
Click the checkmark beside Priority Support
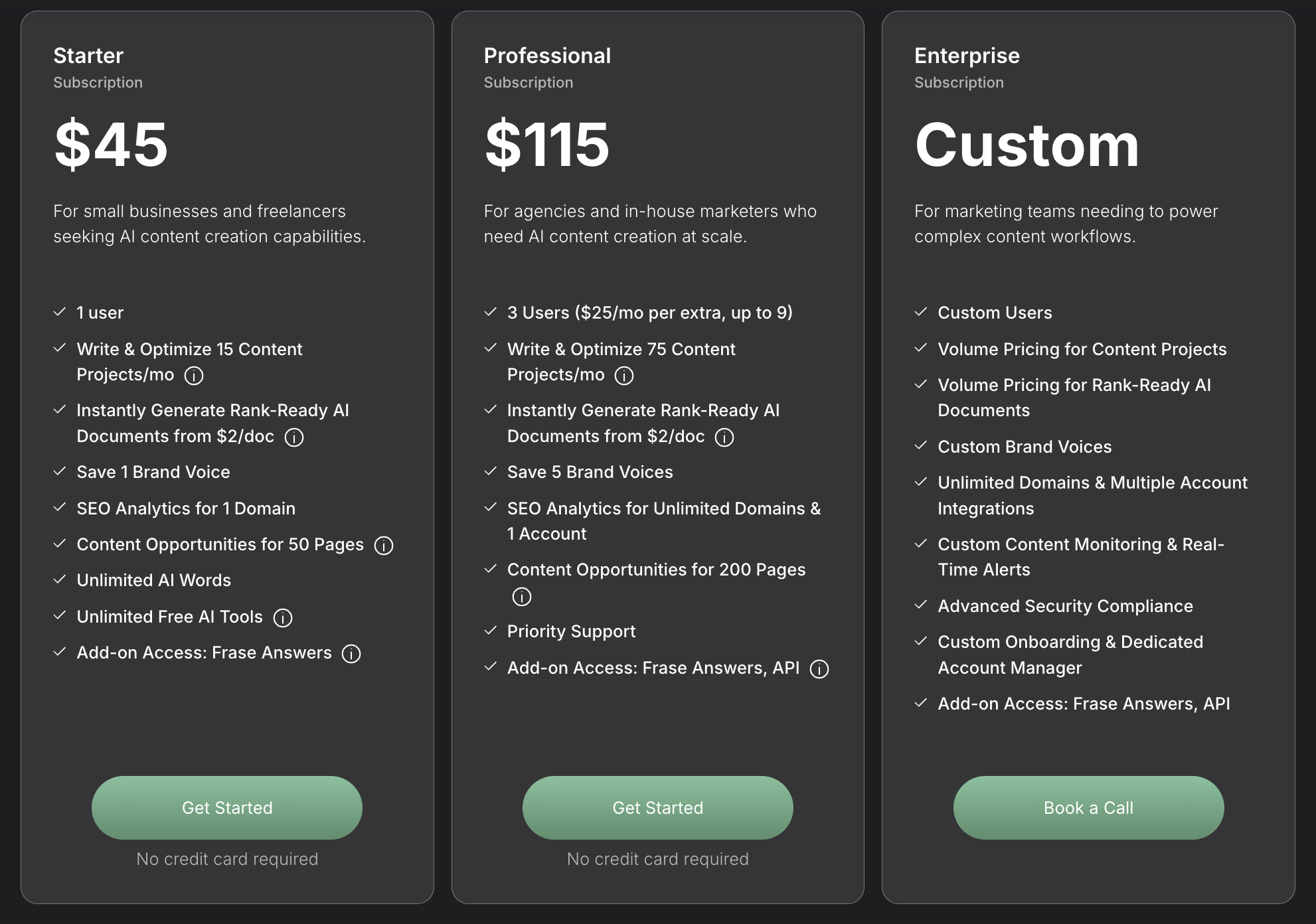tap(491, 631)
